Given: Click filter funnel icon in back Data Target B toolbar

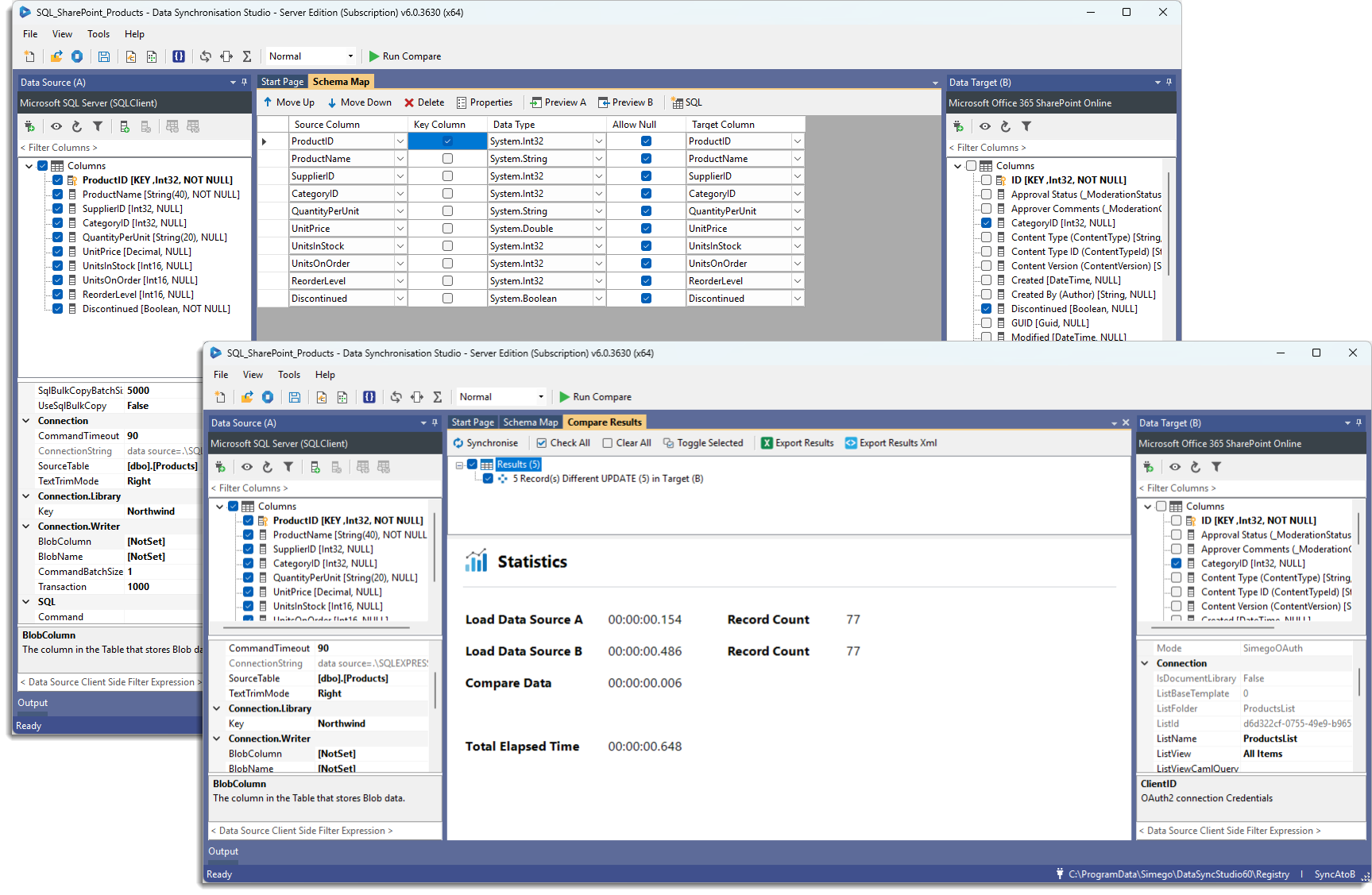Looking at the screenshot, I should [1026, 126].
